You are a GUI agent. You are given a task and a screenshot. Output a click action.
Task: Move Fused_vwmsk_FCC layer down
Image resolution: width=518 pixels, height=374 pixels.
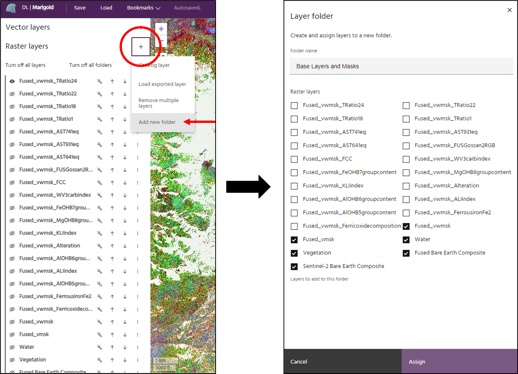125,182
